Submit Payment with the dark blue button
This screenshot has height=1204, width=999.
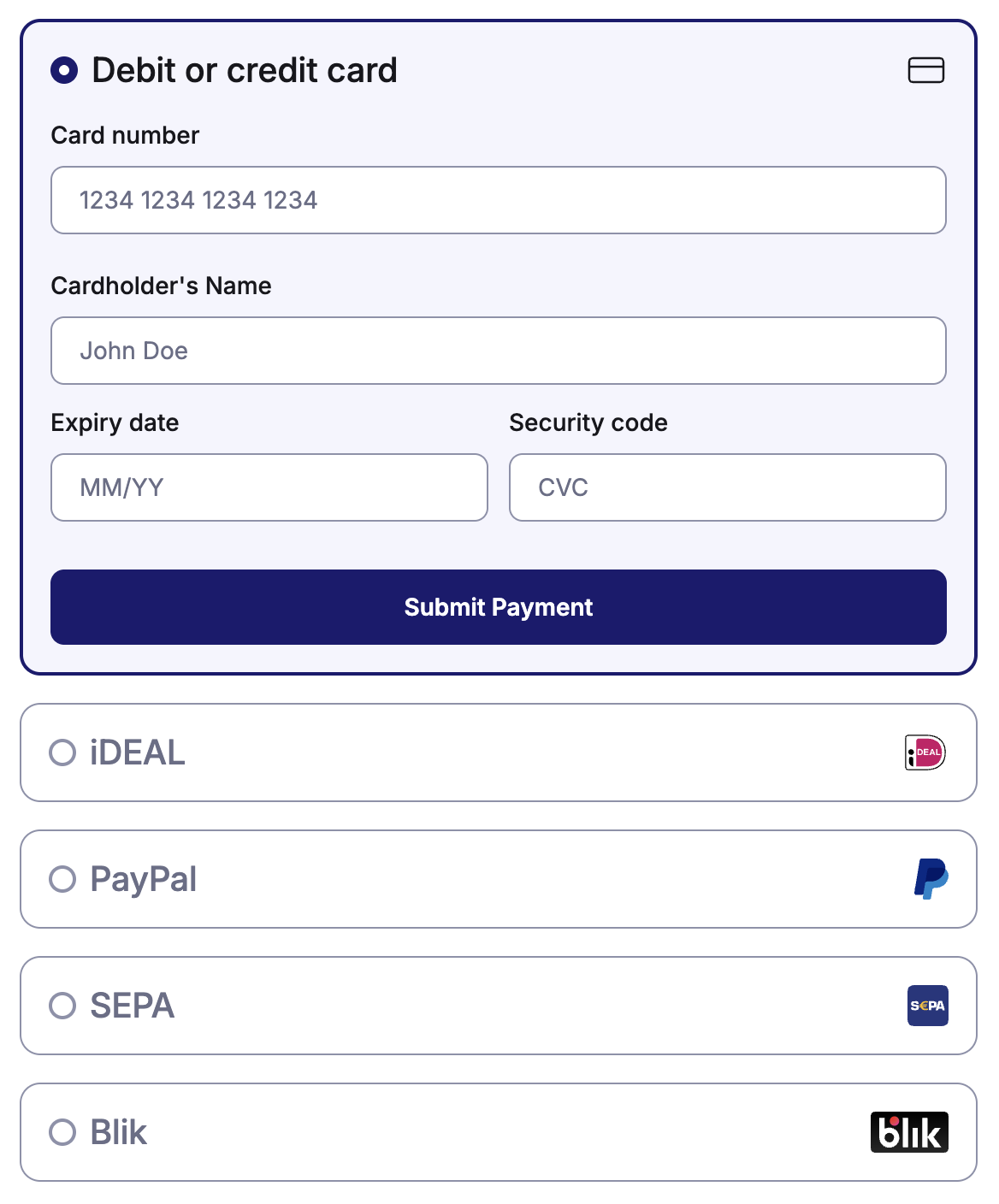pyautogui.click(x=499, y=607)
